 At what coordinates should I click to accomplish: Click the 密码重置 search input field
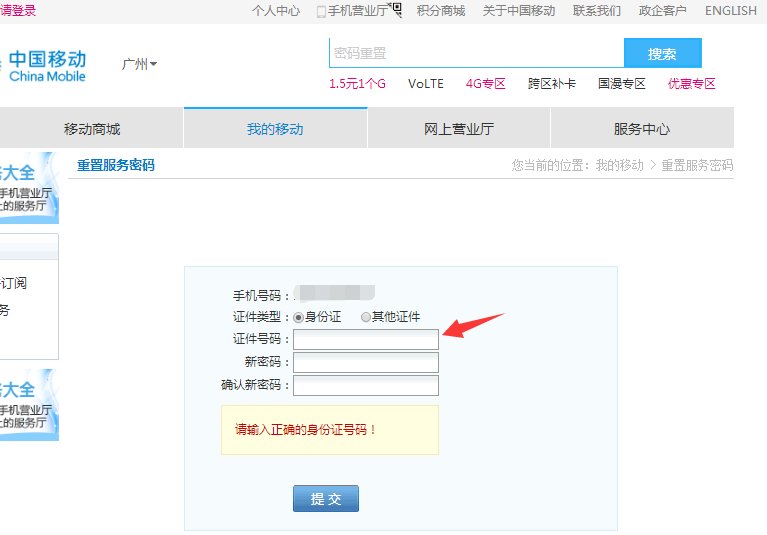coord(476,53)
